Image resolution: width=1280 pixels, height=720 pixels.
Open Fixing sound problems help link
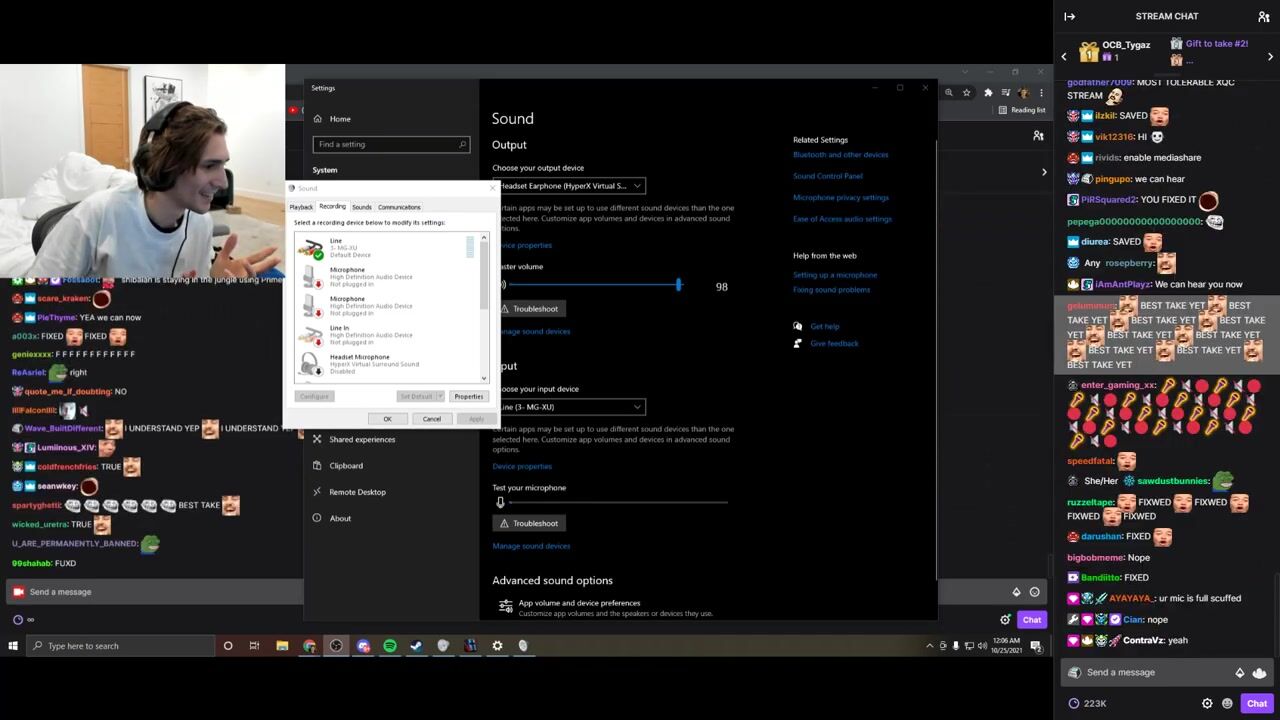pos(831,290)
